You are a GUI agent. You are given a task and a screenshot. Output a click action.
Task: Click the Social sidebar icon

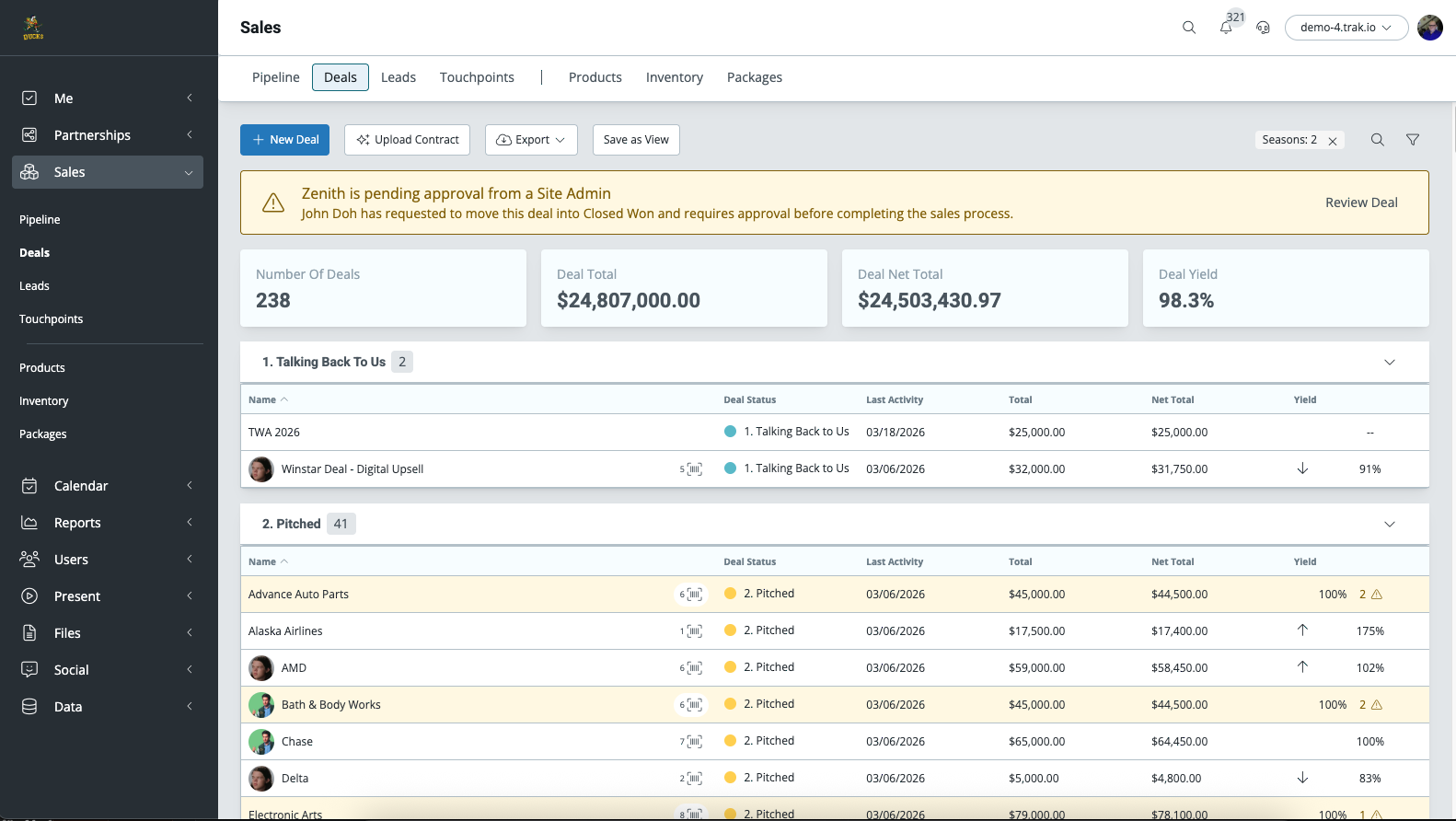[29, 670]
